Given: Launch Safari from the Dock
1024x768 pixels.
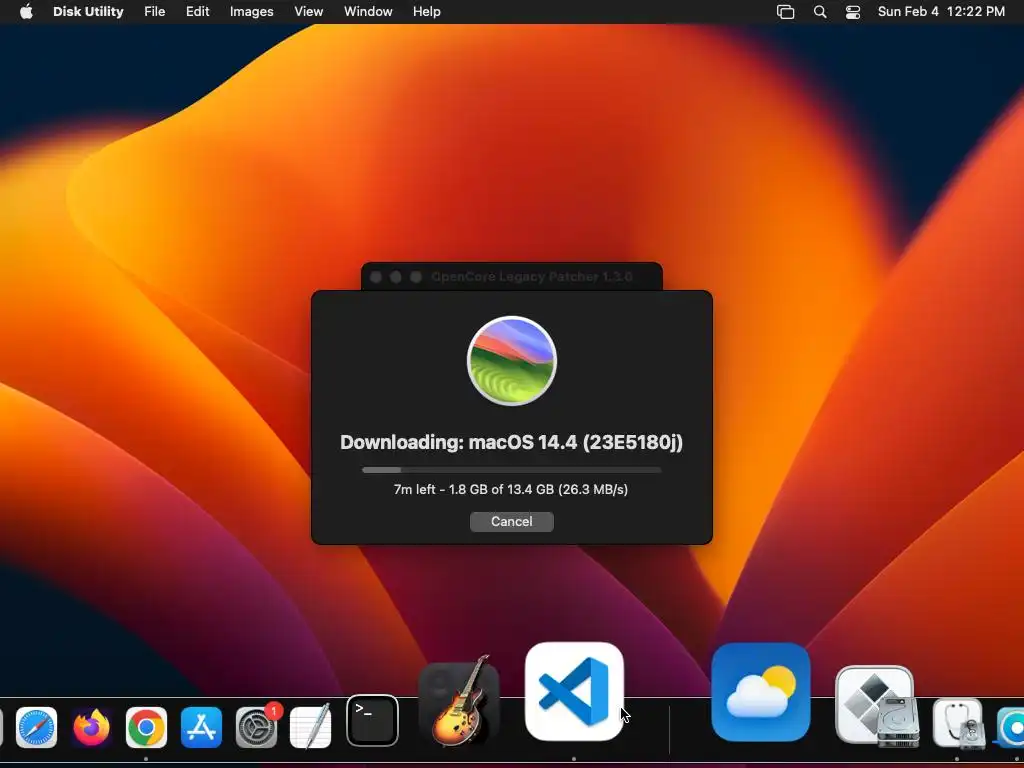Looking at the screenshot, I should pyautogui.click(x=37, y=727).
